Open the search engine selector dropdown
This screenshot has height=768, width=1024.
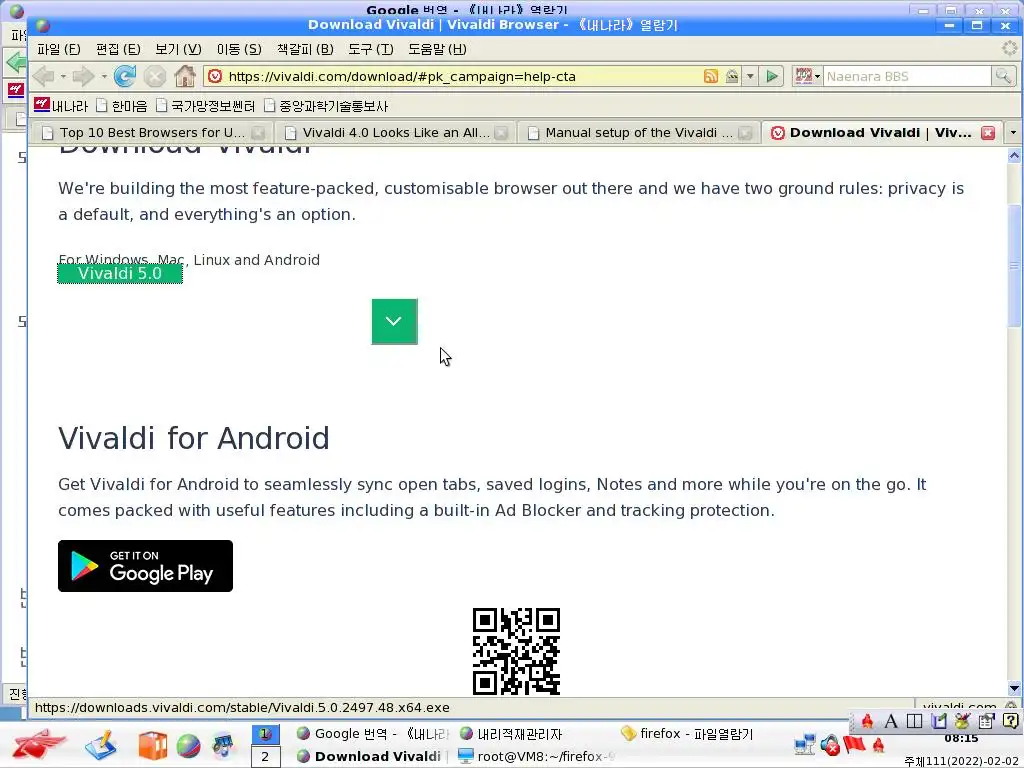(x=807, y=76)
